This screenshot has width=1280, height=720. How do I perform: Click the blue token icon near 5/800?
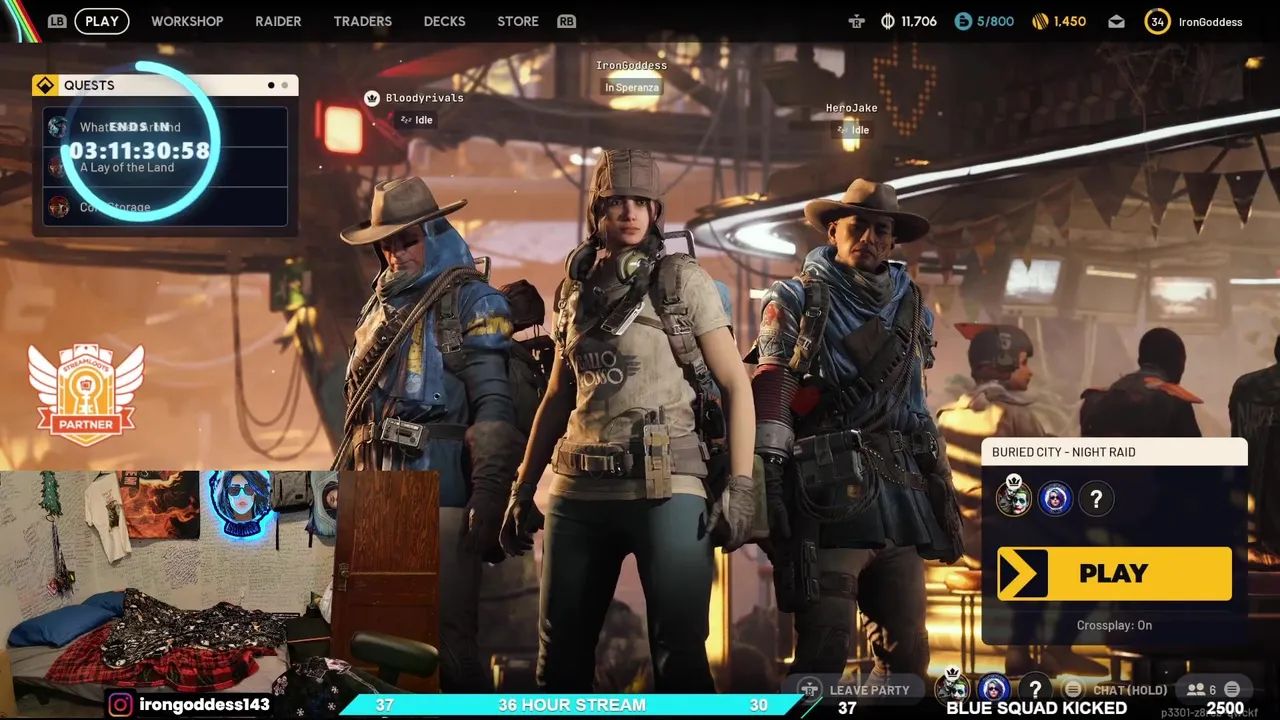963,21
